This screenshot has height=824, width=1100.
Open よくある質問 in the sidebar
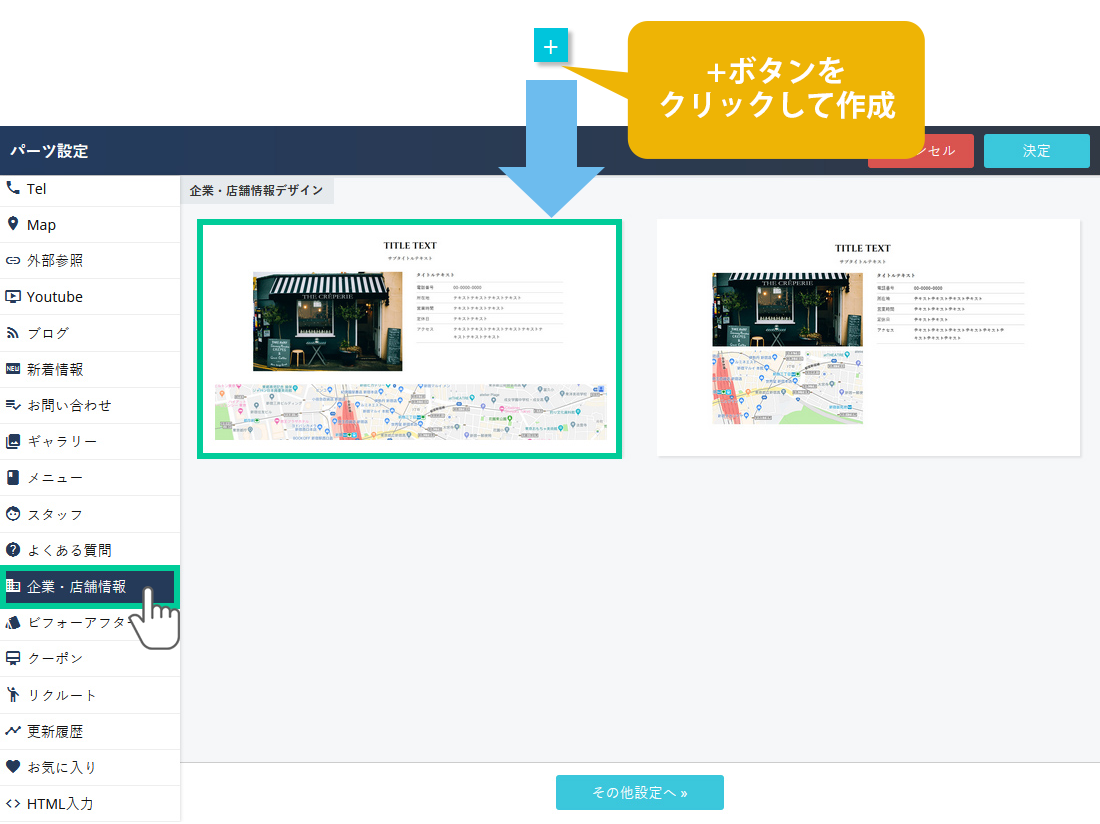click(x=69, y=550)
